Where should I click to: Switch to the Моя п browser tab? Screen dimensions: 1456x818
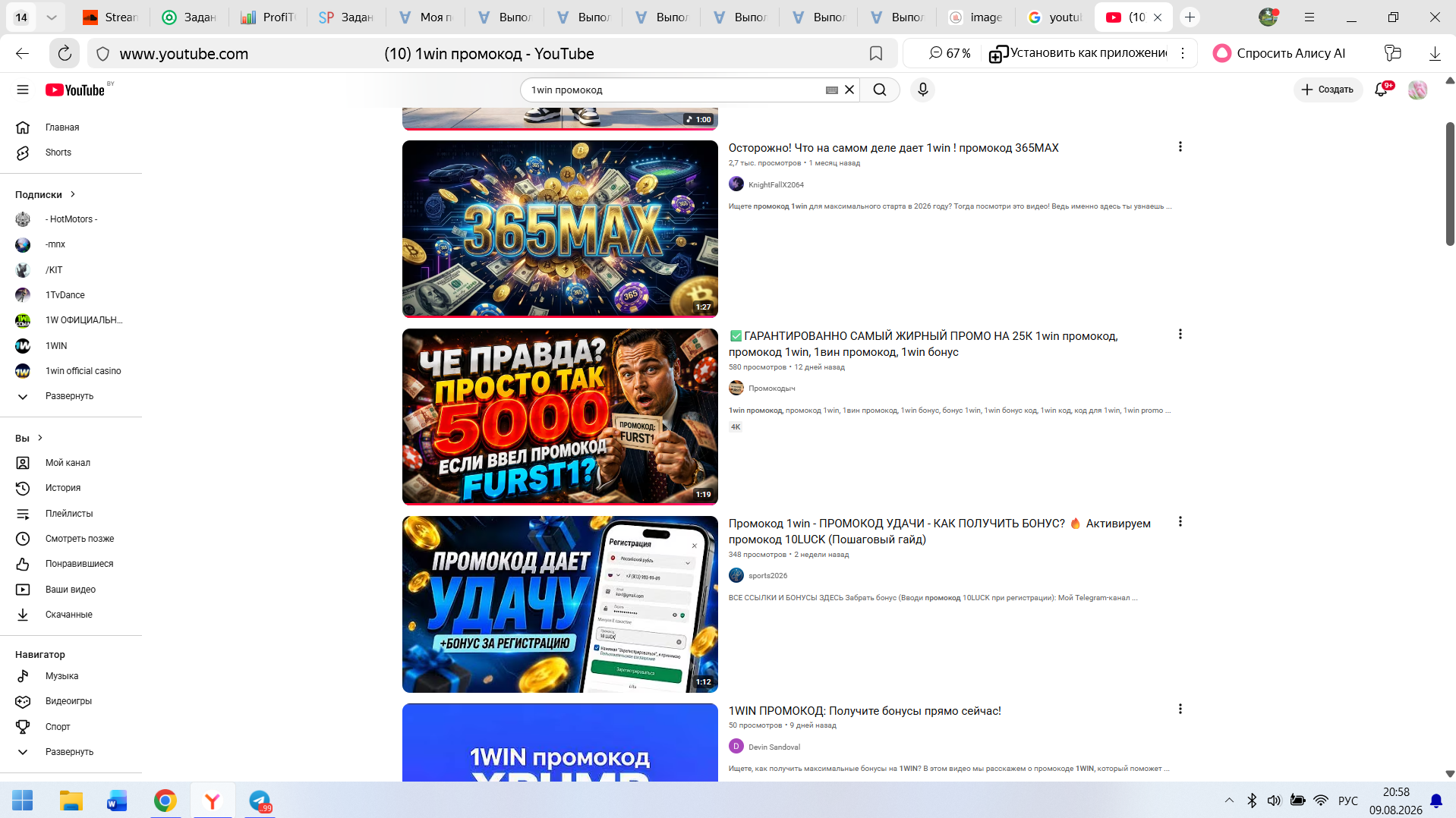[x=426, y=17]
